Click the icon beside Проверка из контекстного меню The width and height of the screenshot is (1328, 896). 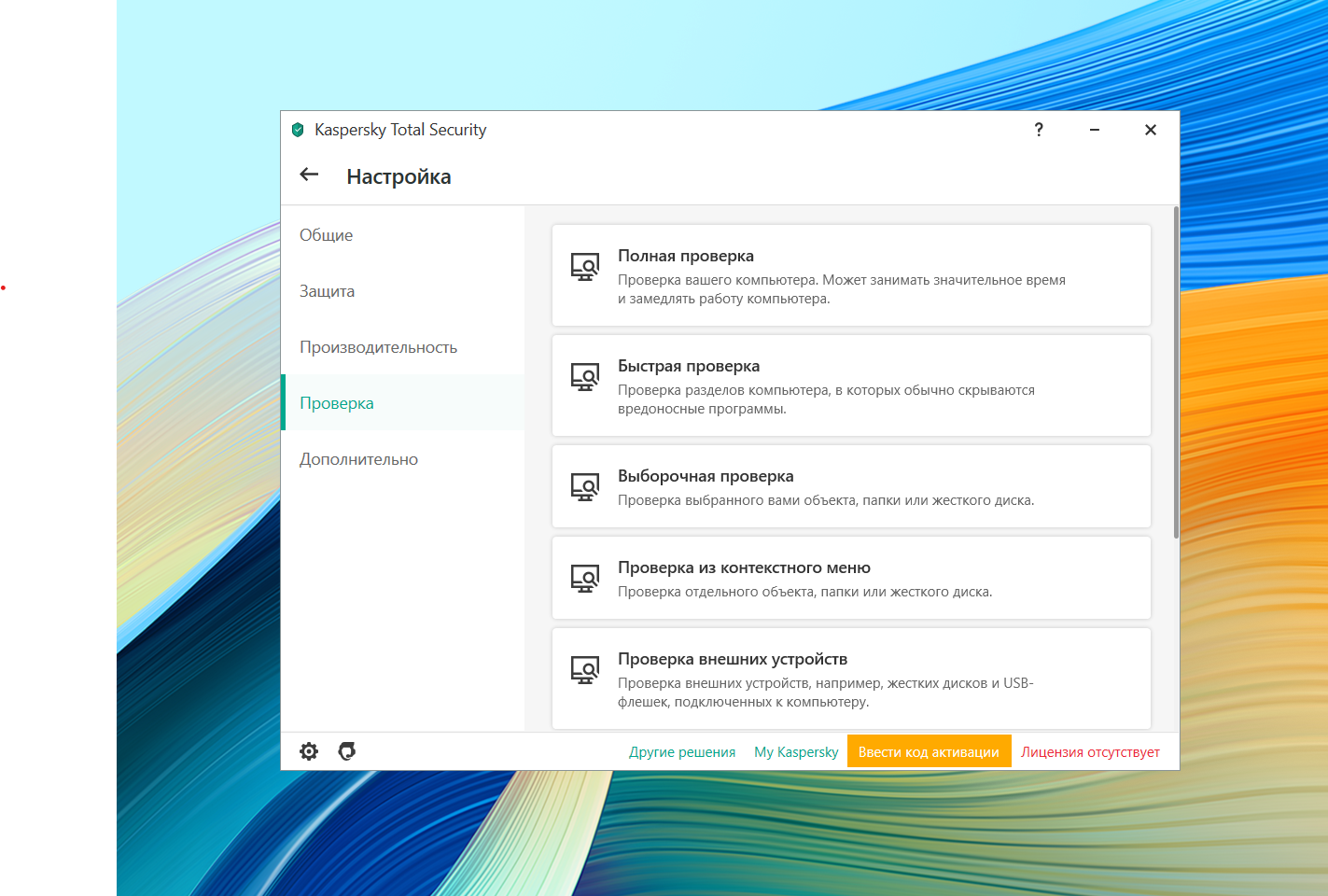point(585,579)
